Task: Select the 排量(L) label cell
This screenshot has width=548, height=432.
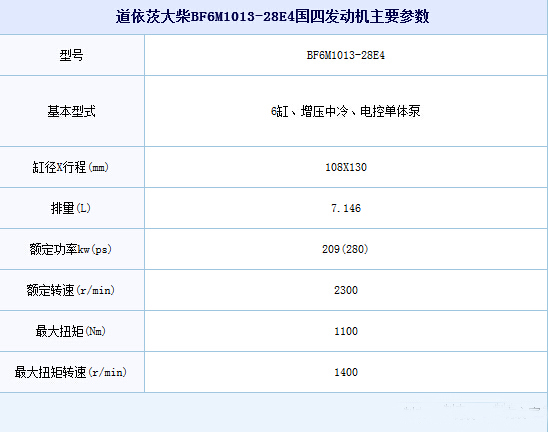Action: click(x=71, y=208)
